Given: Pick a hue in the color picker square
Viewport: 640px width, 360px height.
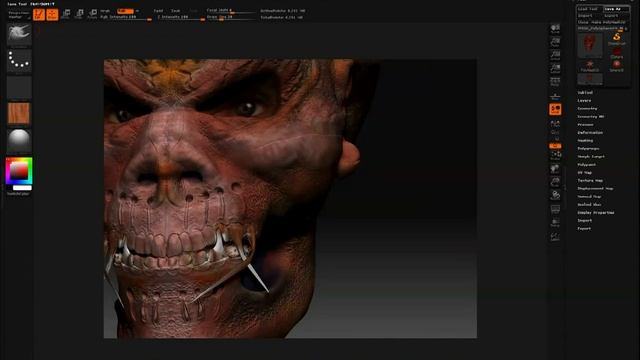Looking at the screenshot, I should click(19, 171).
